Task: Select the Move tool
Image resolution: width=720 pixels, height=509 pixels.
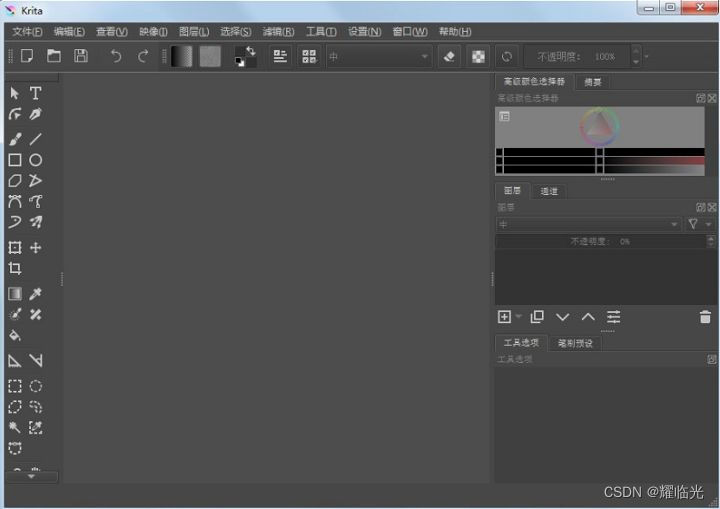Action: point(35,248)
